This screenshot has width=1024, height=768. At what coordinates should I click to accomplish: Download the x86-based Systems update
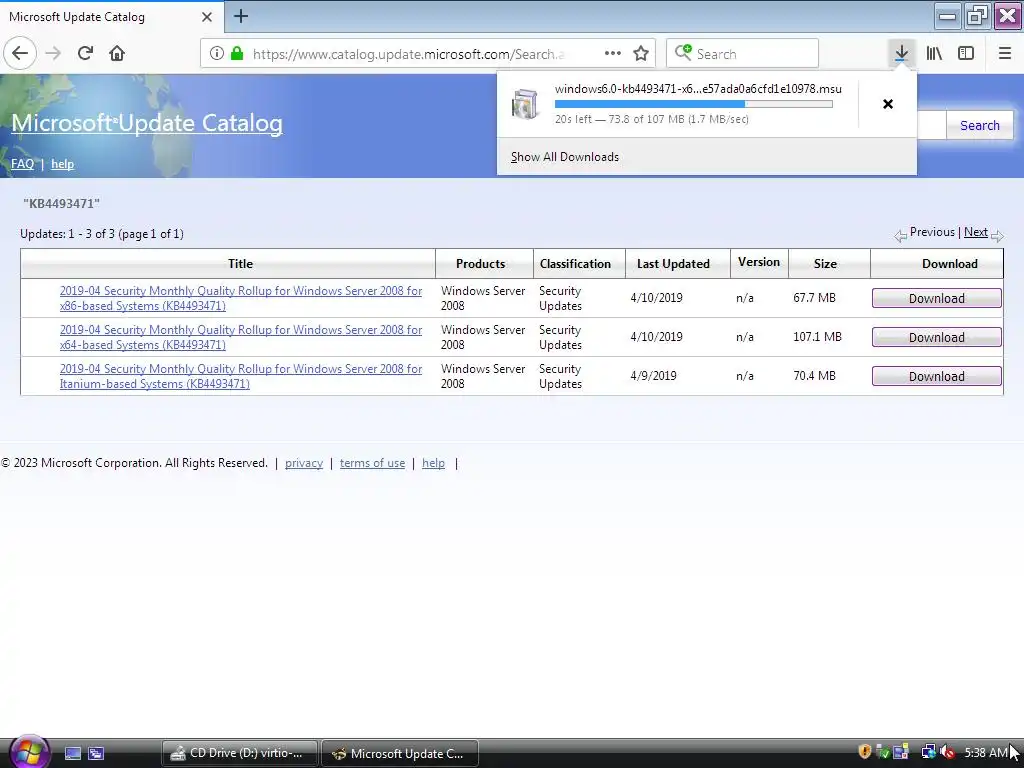coord(936,298)
